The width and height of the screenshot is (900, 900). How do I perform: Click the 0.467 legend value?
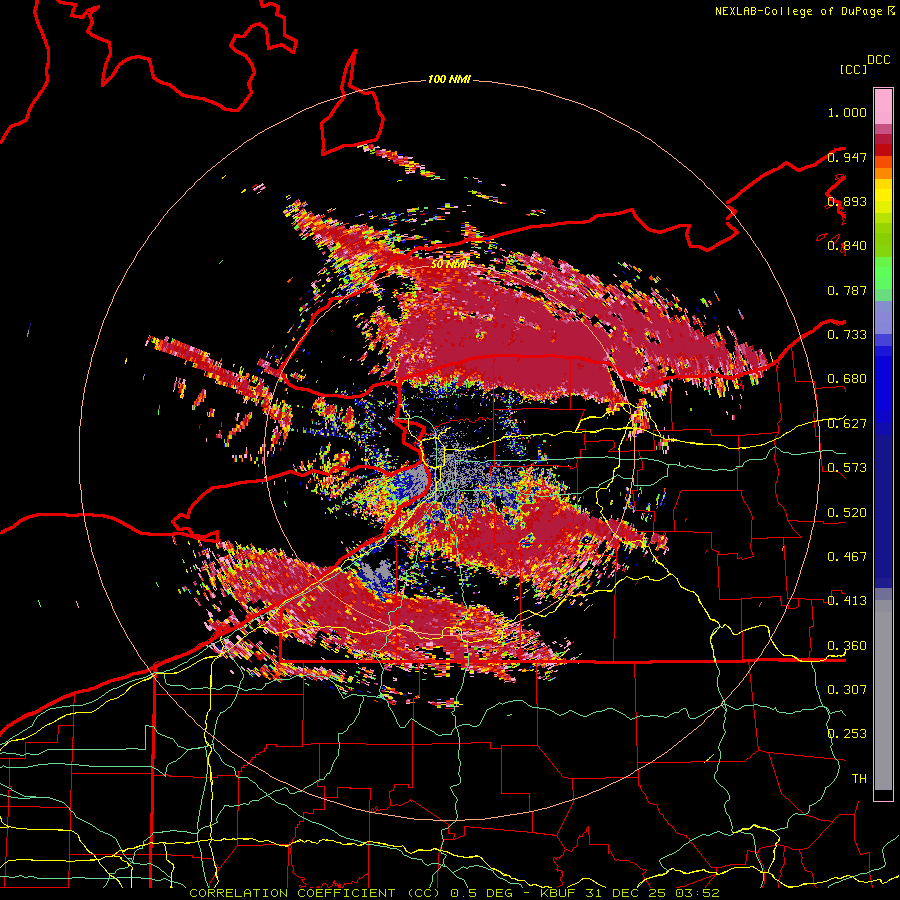pyautogui.click(x=847, y=557)
